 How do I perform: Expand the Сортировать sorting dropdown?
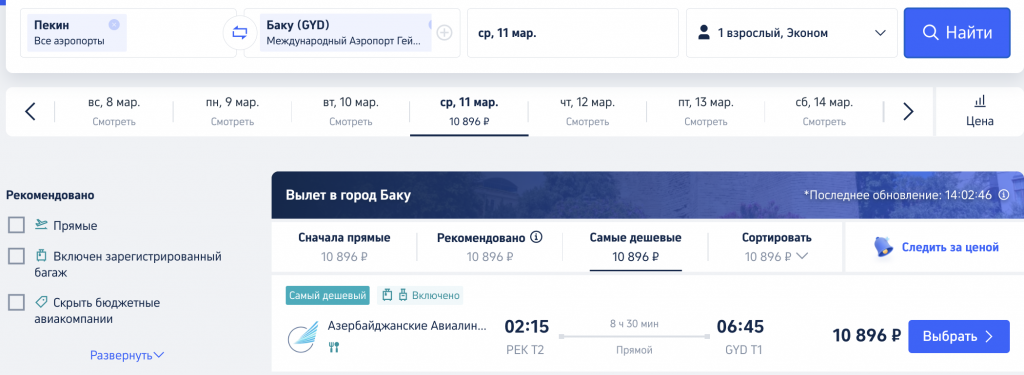click(x=776, y=247)
